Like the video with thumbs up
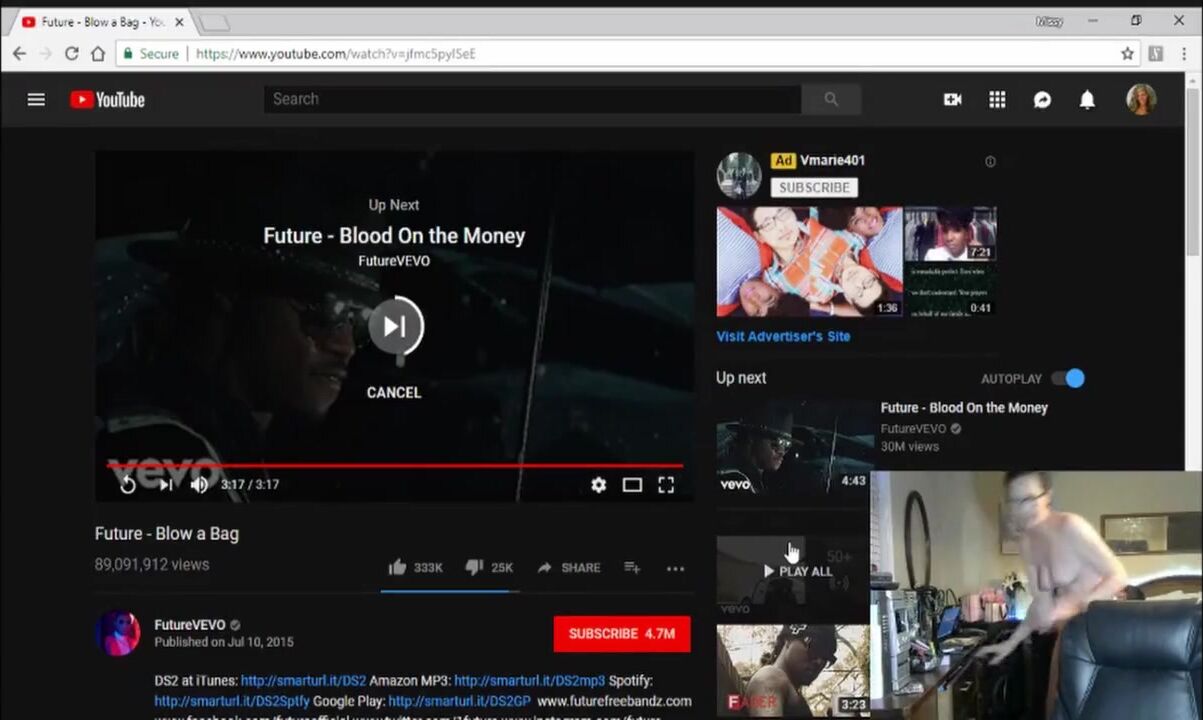 [398, 567]
